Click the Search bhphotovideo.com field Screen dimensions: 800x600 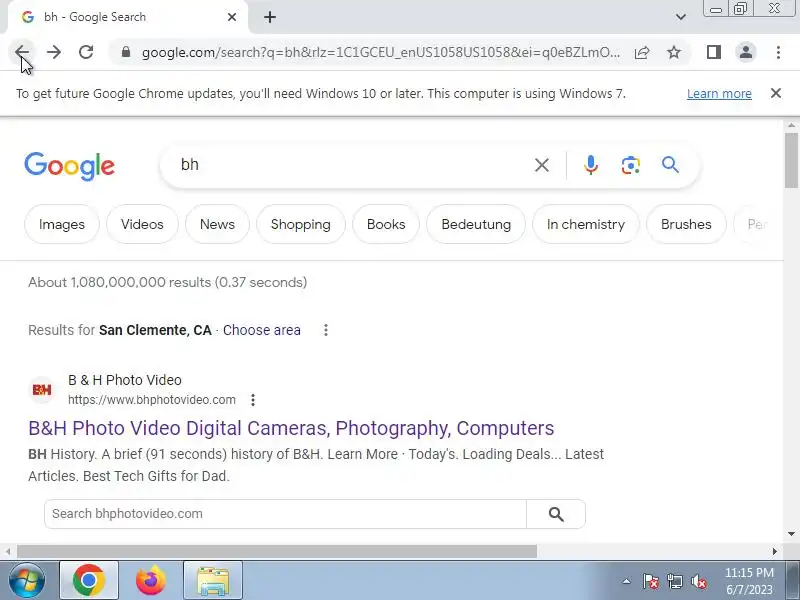285,514
